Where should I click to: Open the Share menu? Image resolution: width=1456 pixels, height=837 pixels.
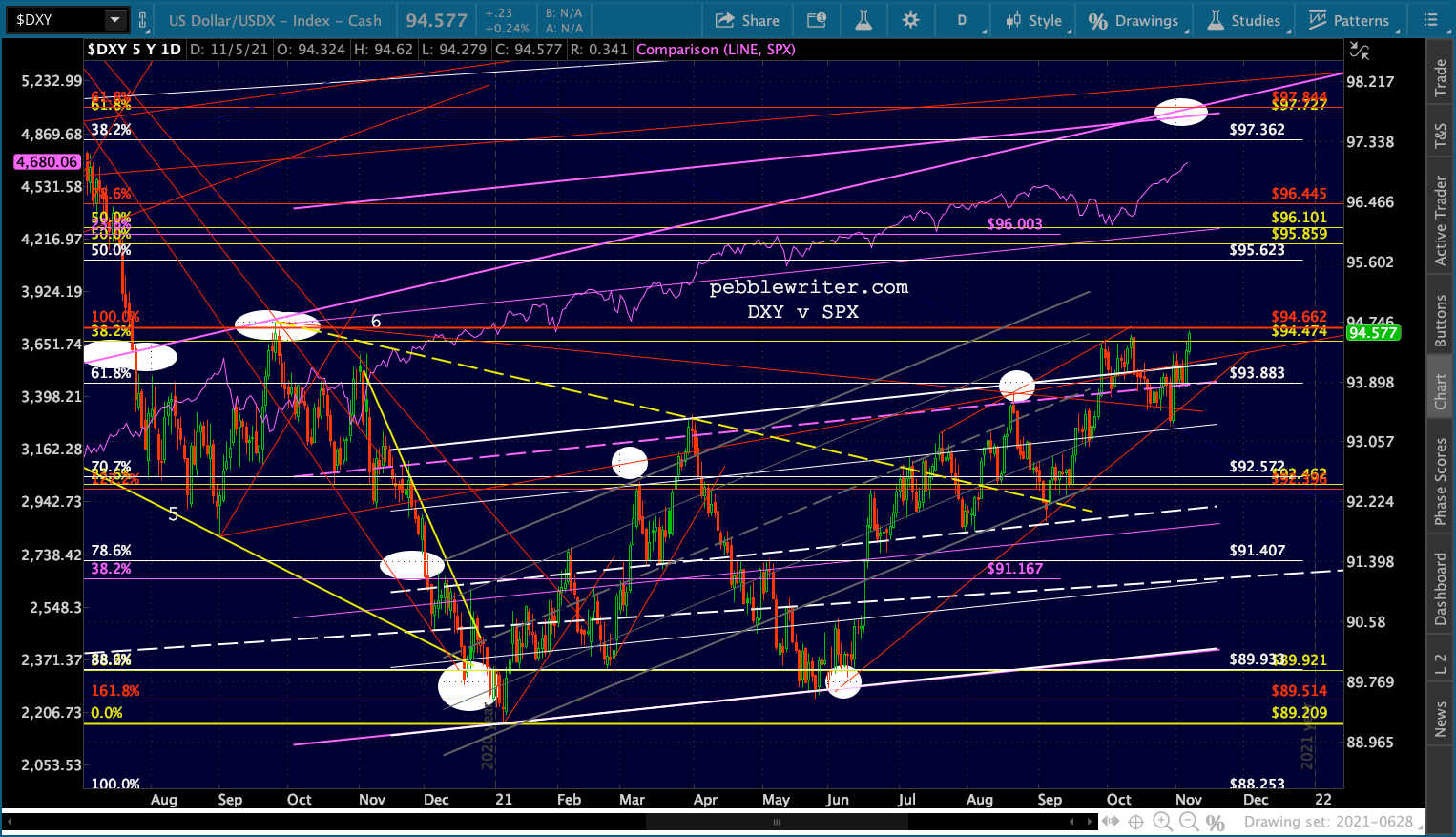747,20
